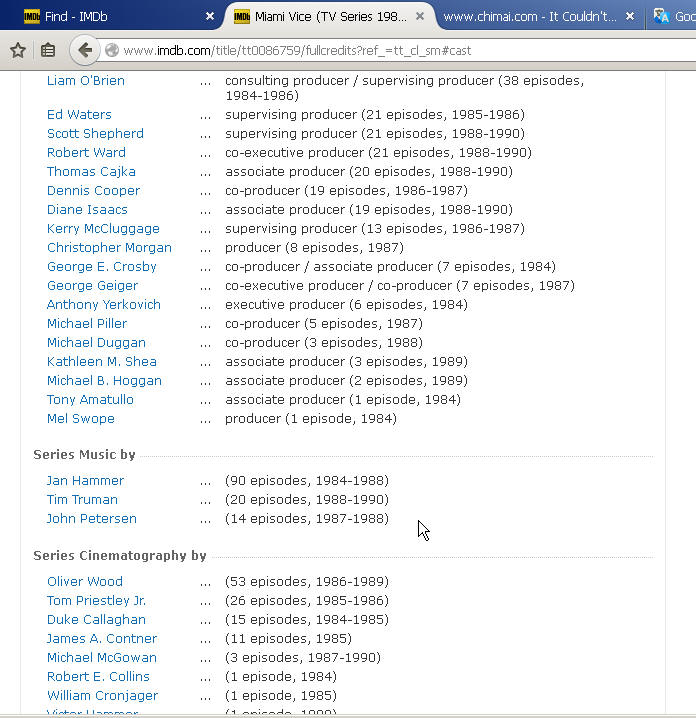The height and width of the screenshot is (718, 696).
Task: Open the Jan Hammer link
Action: click(x=85, y=481)
